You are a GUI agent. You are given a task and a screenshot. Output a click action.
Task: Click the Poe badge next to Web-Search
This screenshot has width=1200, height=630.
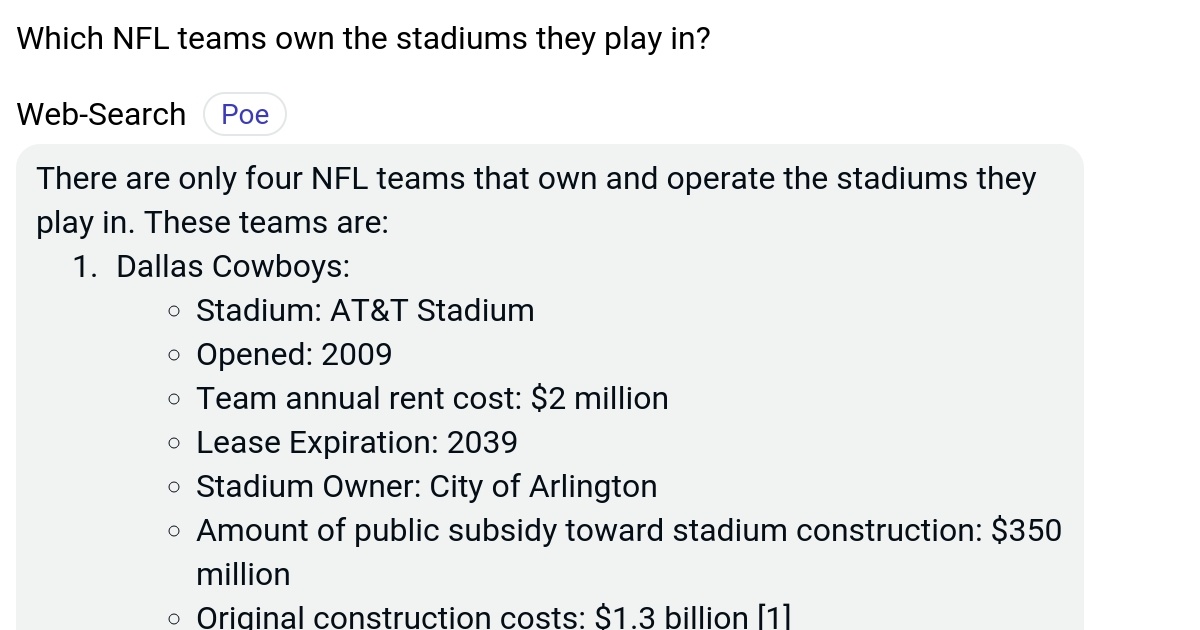[x=244, y=114]
